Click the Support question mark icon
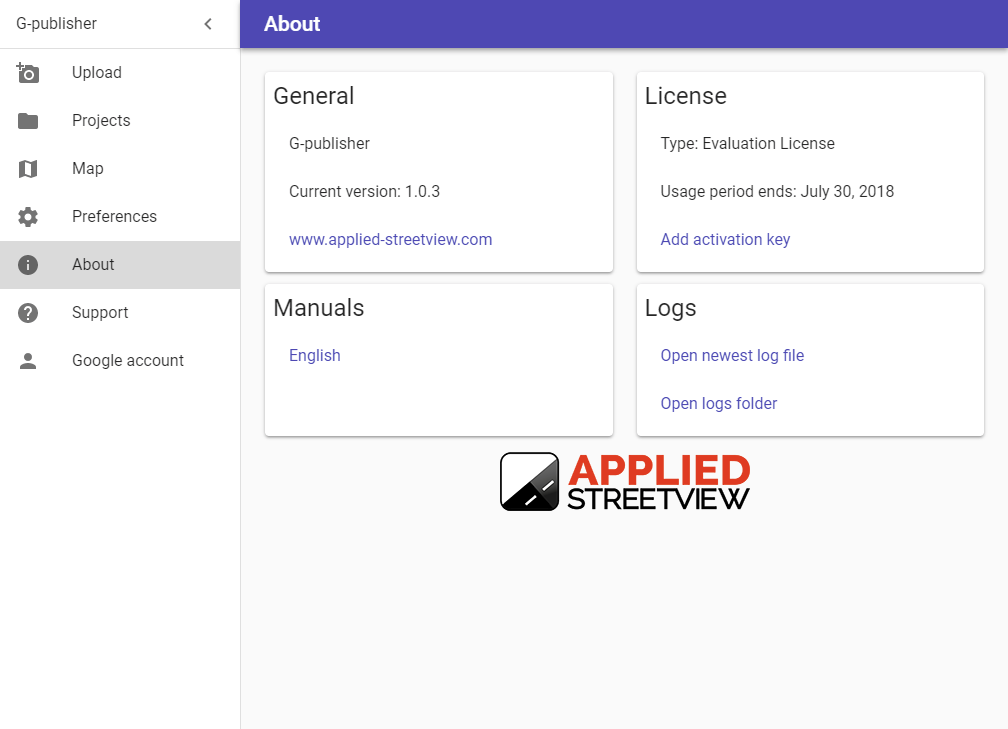 [28, 313]
